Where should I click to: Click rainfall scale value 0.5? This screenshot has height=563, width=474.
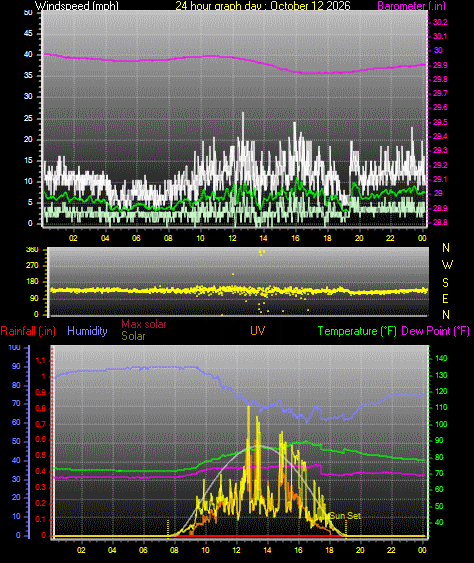tap(41, 455)
